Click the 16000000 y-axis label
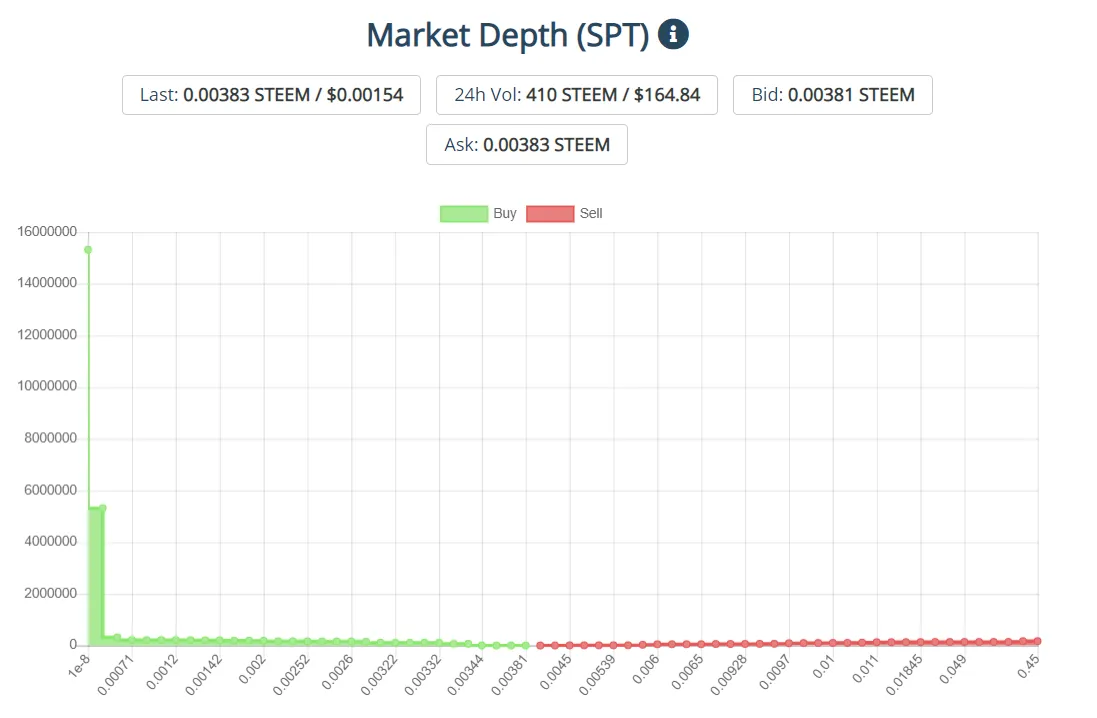 click(x=46, y=232)
